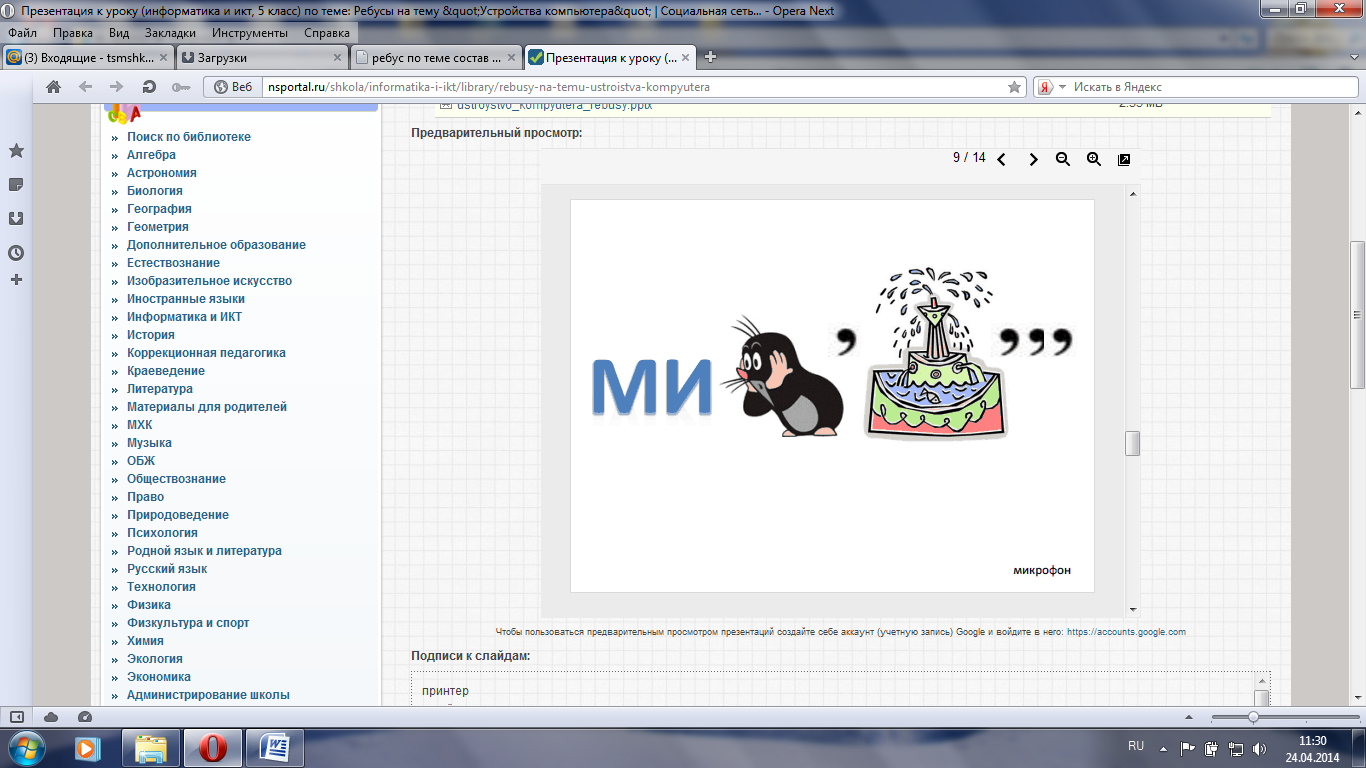This screenshot has height=768, width=1366.
Task: Add a new panel to sidebar
Action: tap(16, 280)
